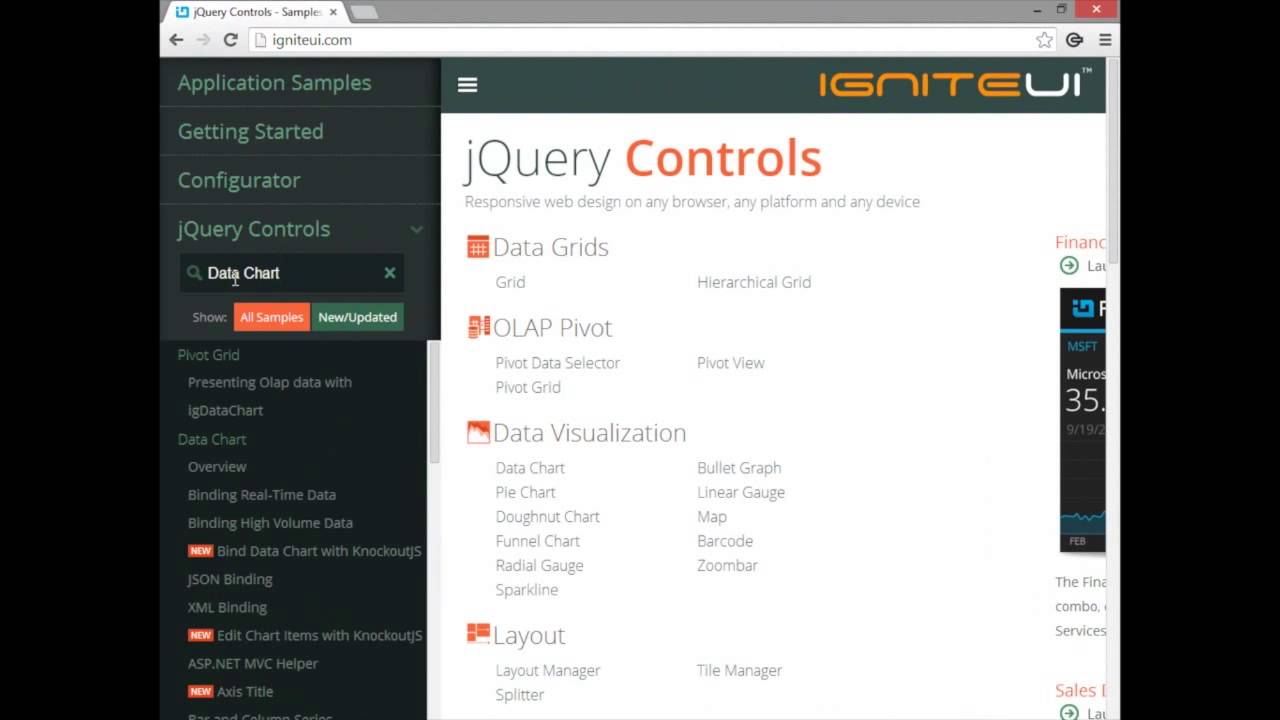Open Binding High Volume Data sample
This screenshot has height=720, width=1280.
click(x=270, y=523)
